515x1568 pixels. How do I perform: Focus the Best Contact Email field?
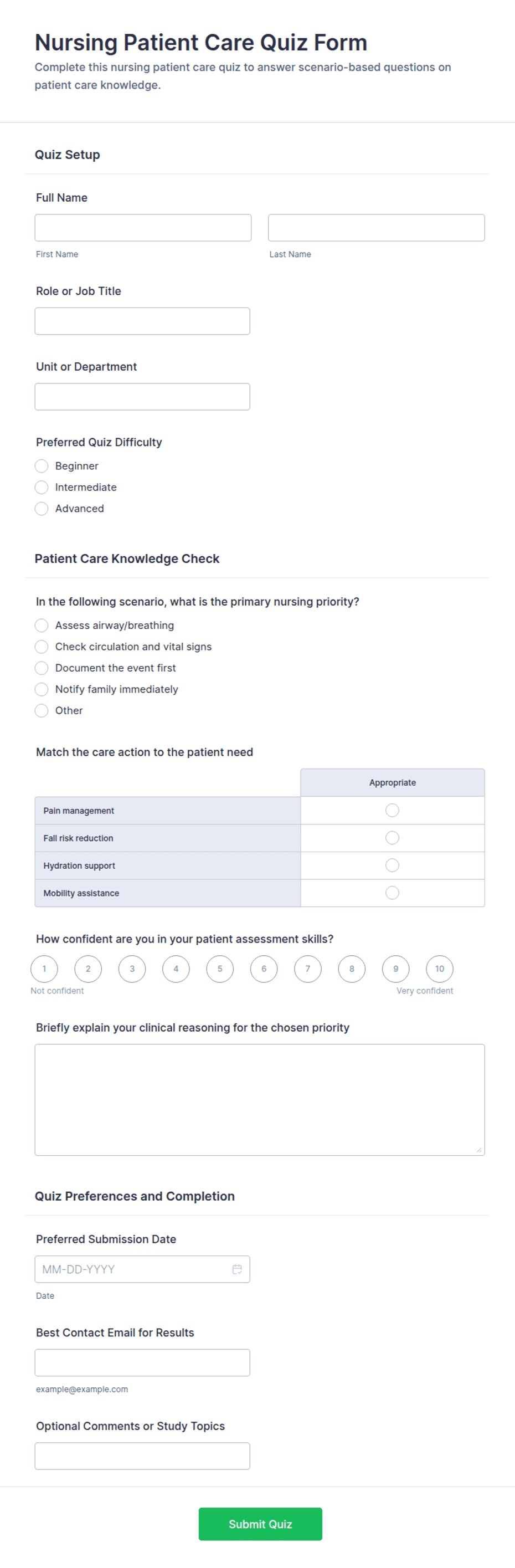[142, 1362]
